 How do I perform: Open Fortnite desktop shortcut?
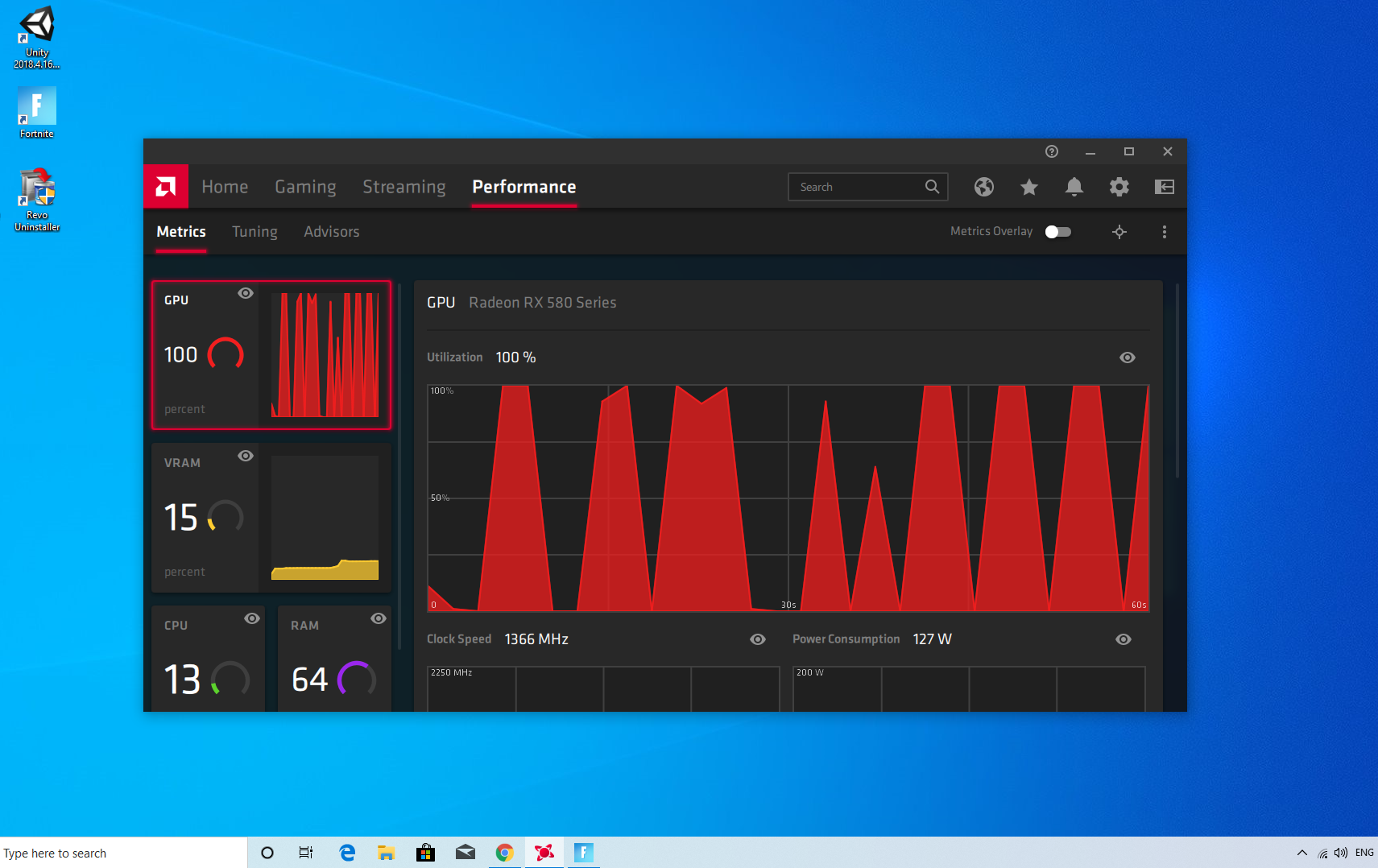pyautogui.click(x=37, y=113)
